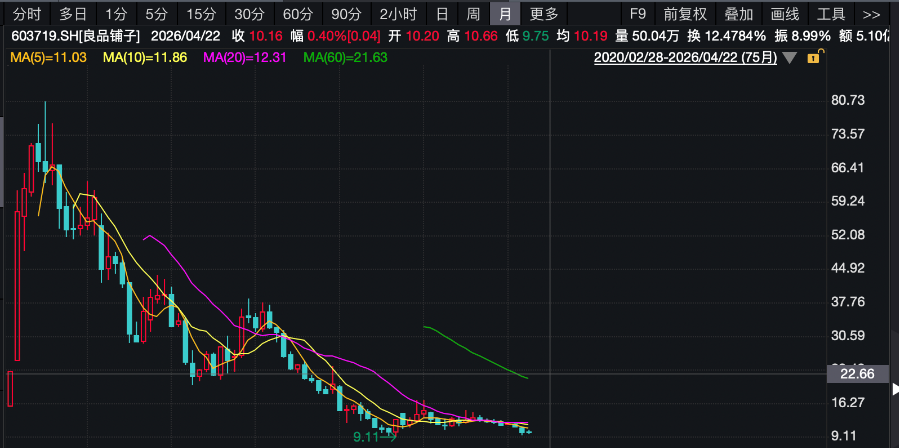Open the 更多 periods menu
The image size is (899, 448).
545,14
